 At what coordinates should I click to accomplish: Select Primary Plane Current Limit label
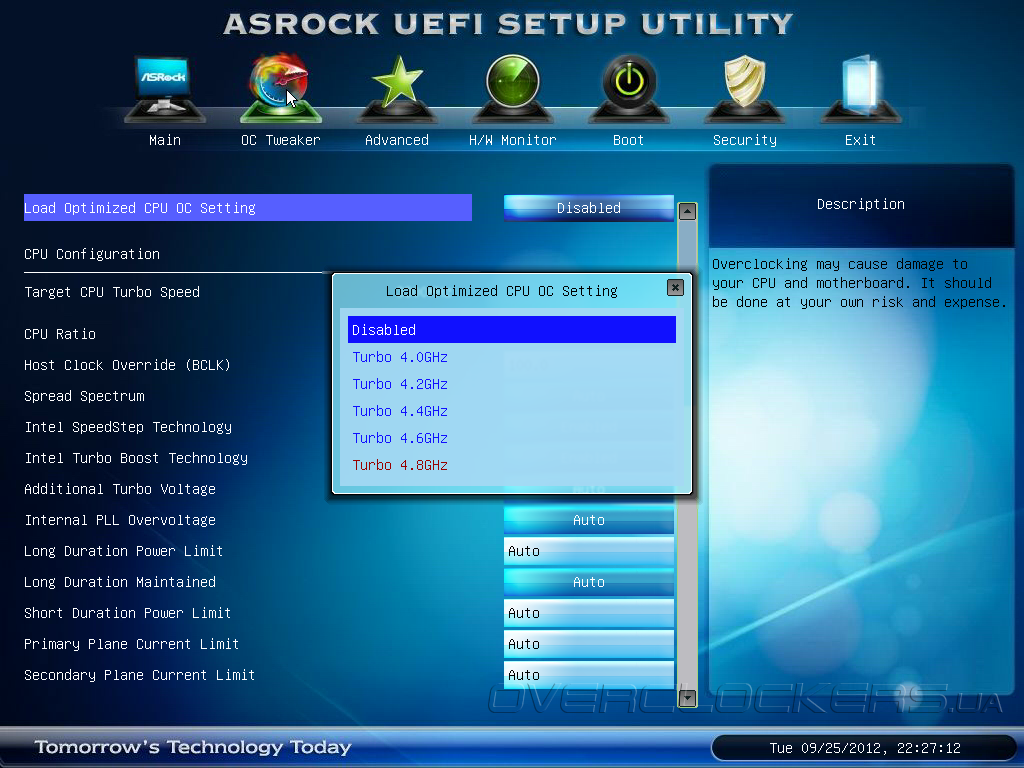131,644
